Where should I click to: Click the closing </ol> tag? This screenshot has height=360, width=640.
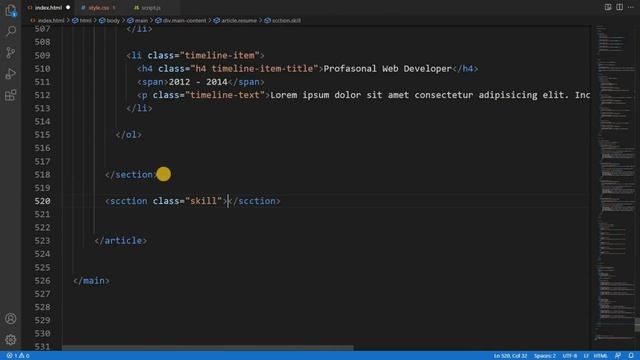click(x=129, y=135)
